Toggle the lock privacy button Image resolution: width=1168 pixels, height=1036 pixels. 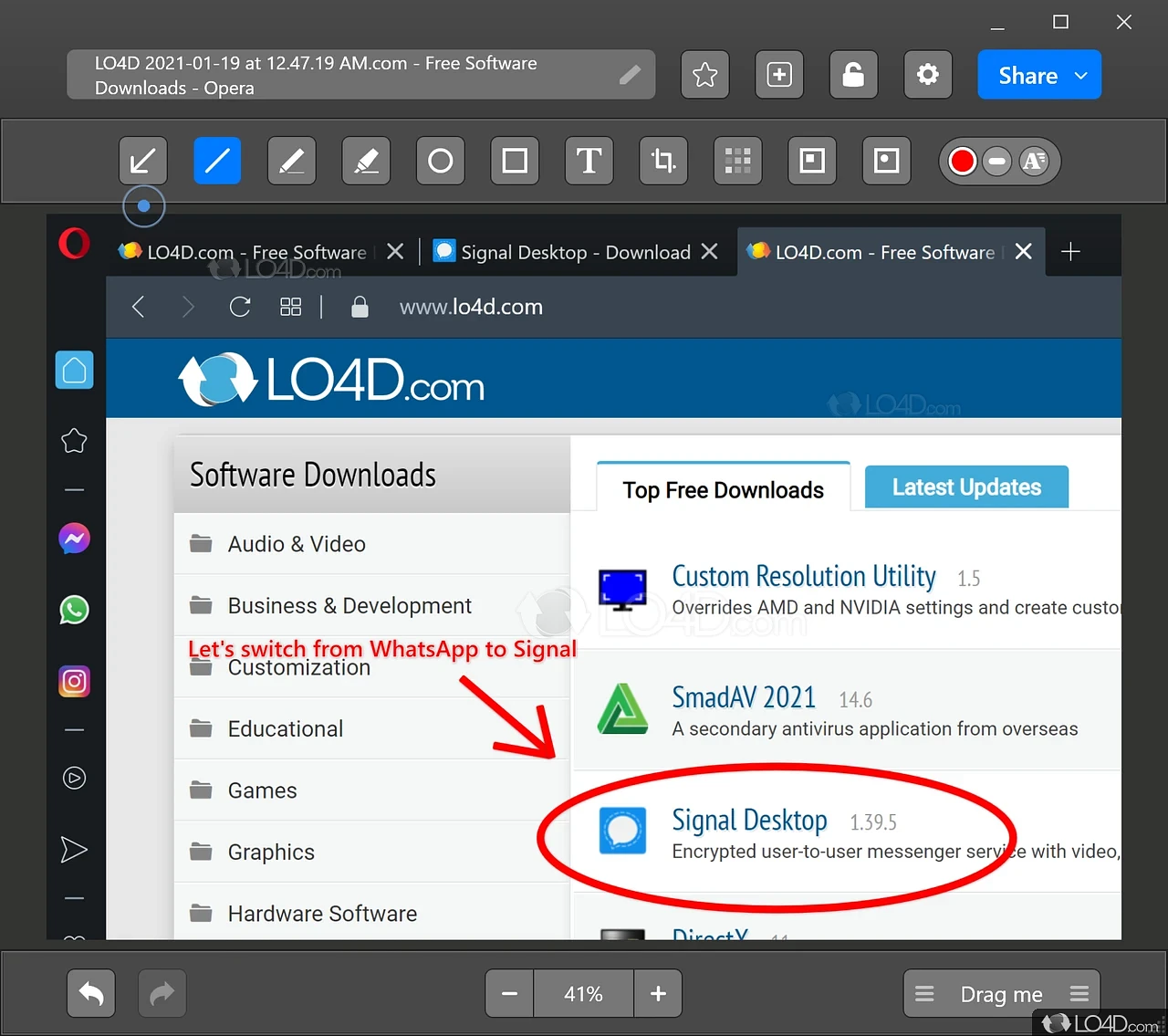tap(853, 75)
